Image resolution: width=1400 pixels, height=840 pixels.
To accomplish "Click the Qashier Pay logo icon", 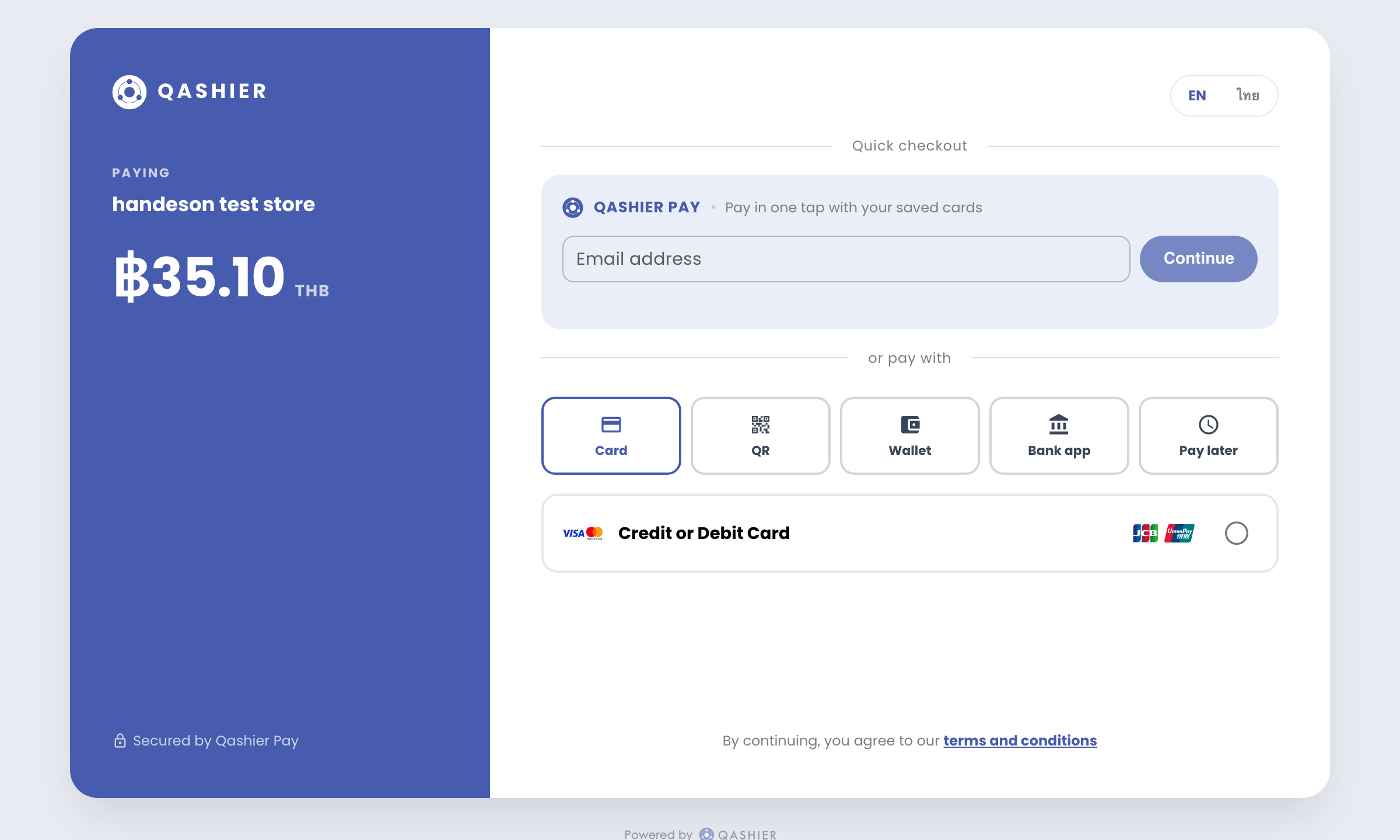I will pos(573,207).
